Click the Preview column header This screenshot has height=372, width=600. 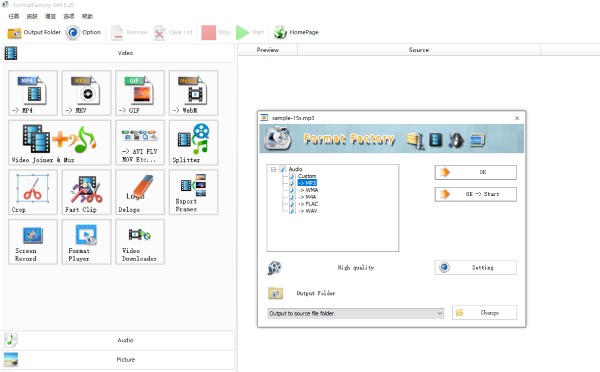click(267, 50)
